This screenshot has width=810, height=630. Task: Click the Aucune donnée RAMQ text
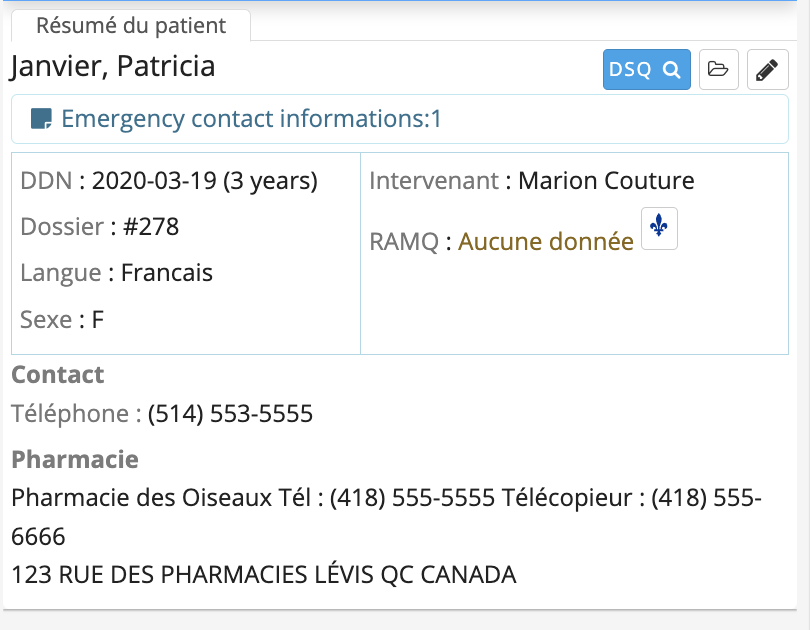coord(546,242)
